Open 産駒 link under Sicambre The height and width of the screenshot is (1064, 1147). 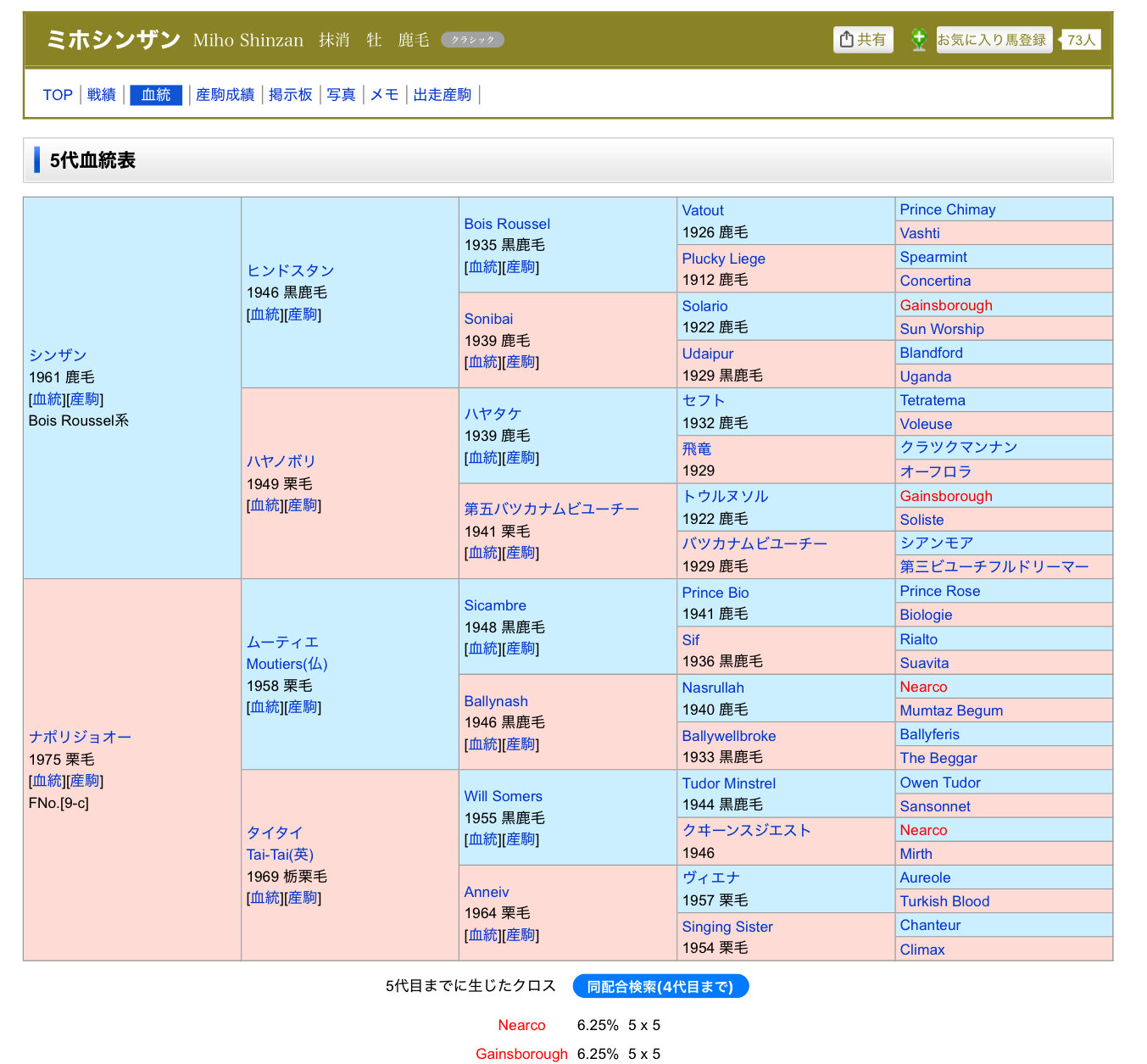tap(521, 649)
